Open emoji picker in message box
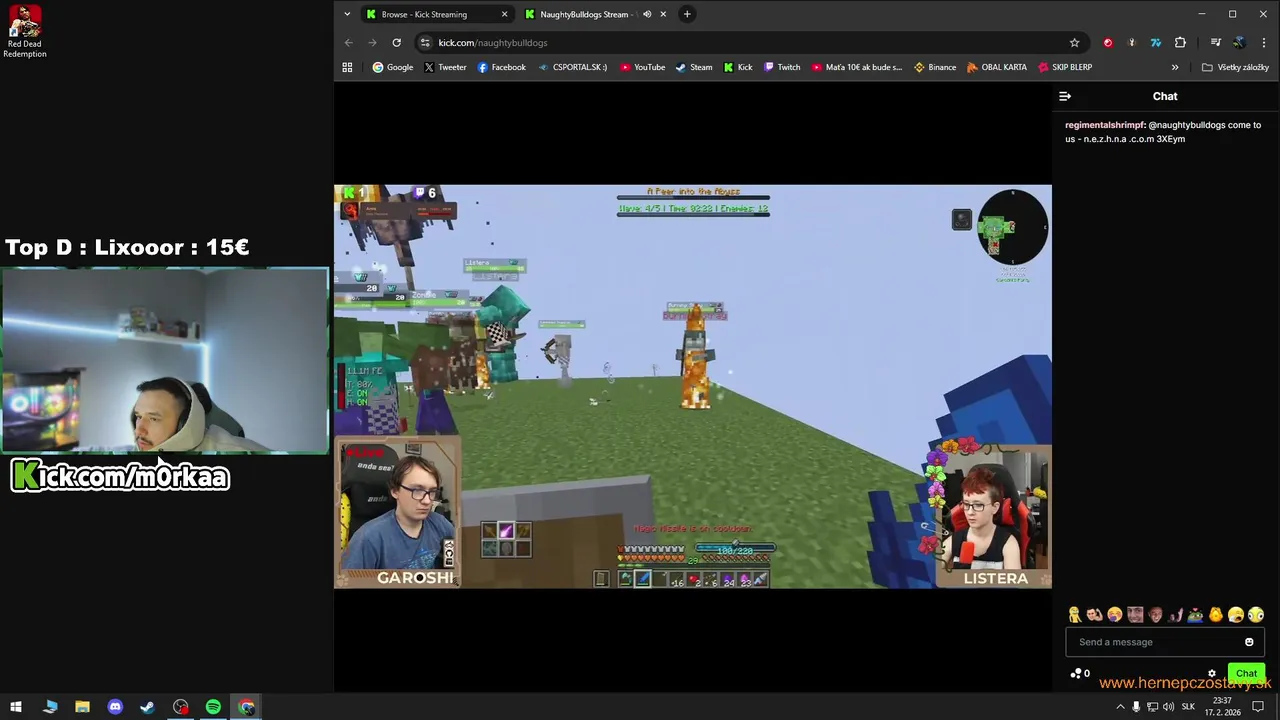Viewport: 1280px width, 720px height. point(1249,642)
